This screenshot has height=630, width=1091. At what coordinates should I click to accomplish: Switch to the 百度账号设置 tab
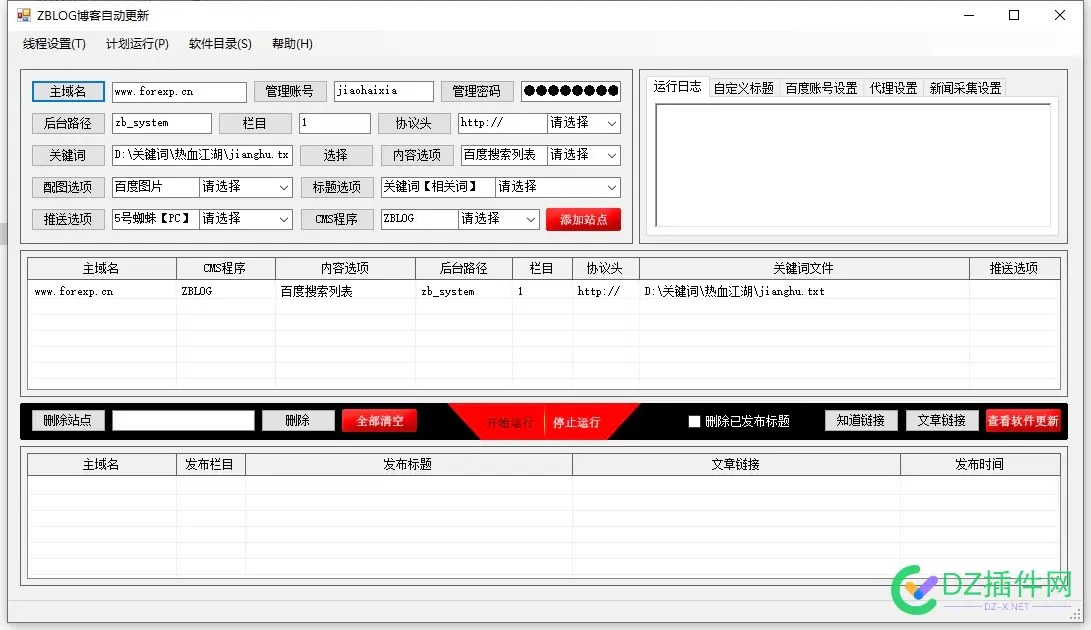click(821, 88)
